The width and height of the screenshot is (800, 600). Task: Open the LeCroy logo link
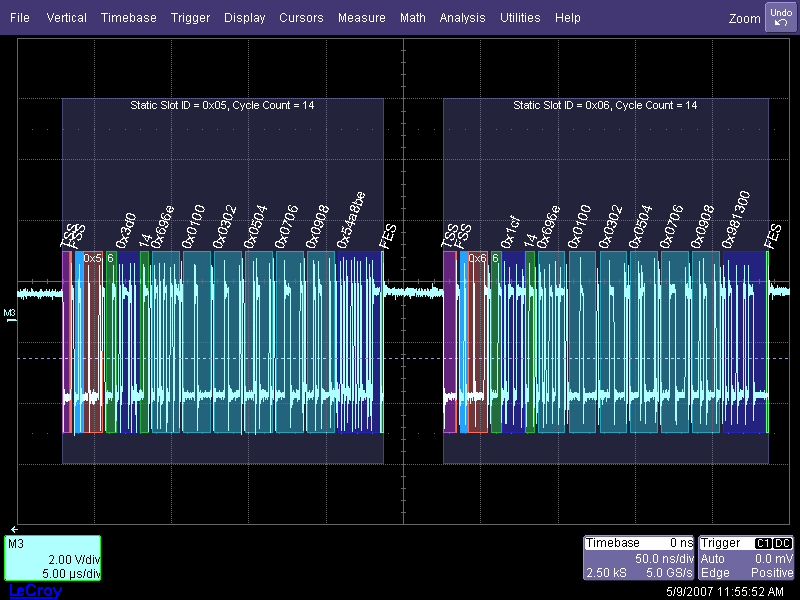[x=34, y=591]
